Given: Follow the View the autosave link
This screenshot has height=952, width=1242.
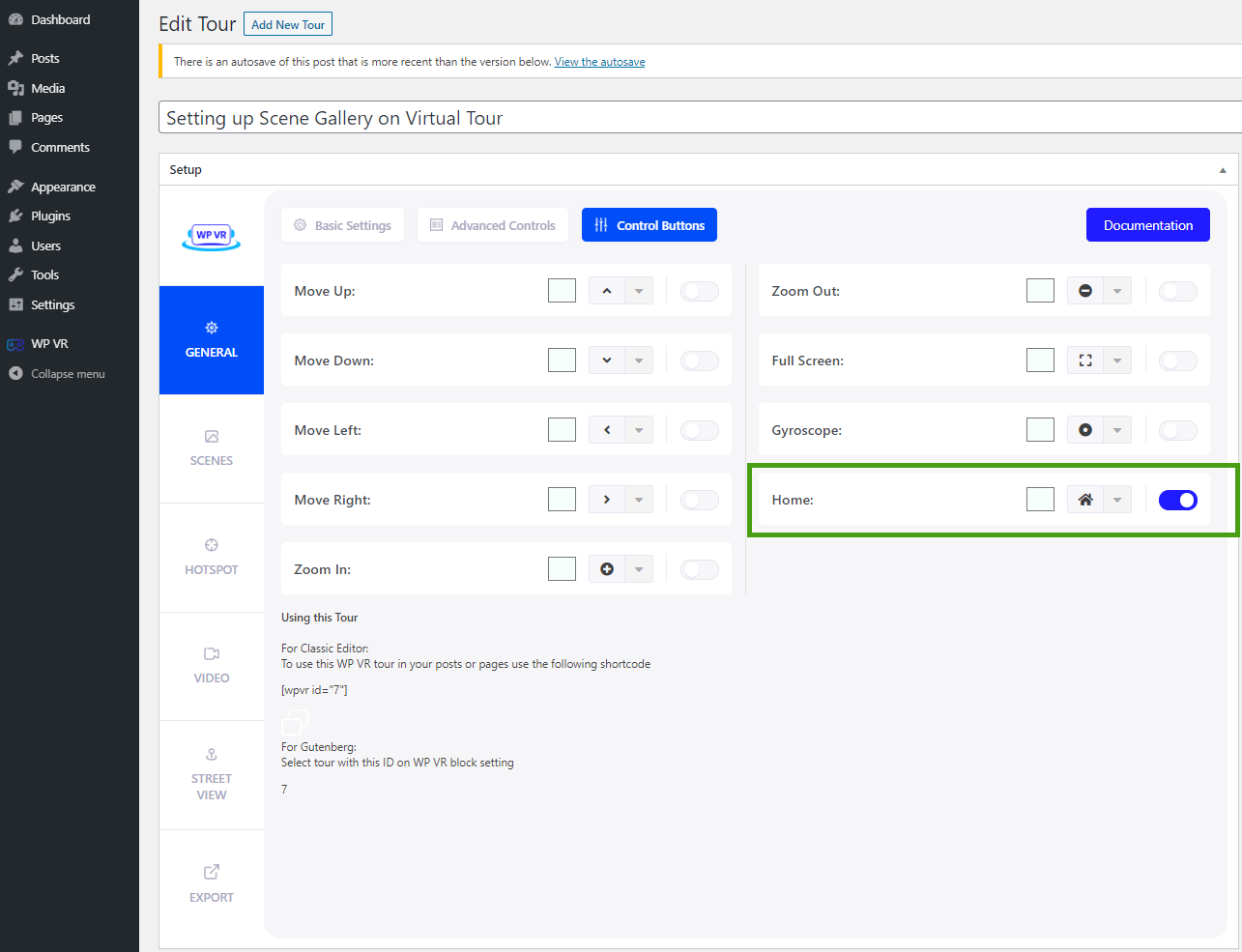Looking at the screenshot, I should (599, 62).
